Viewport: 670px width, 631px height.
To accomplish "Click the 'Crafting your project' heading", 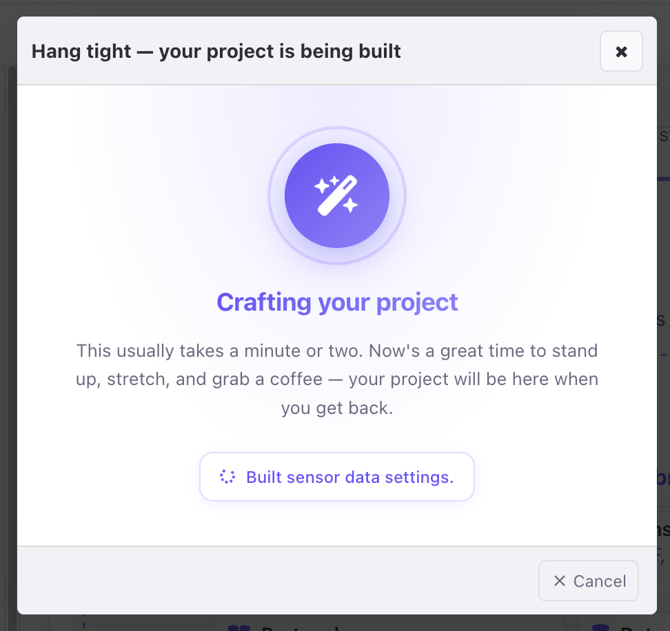I will tap(337, 302).
